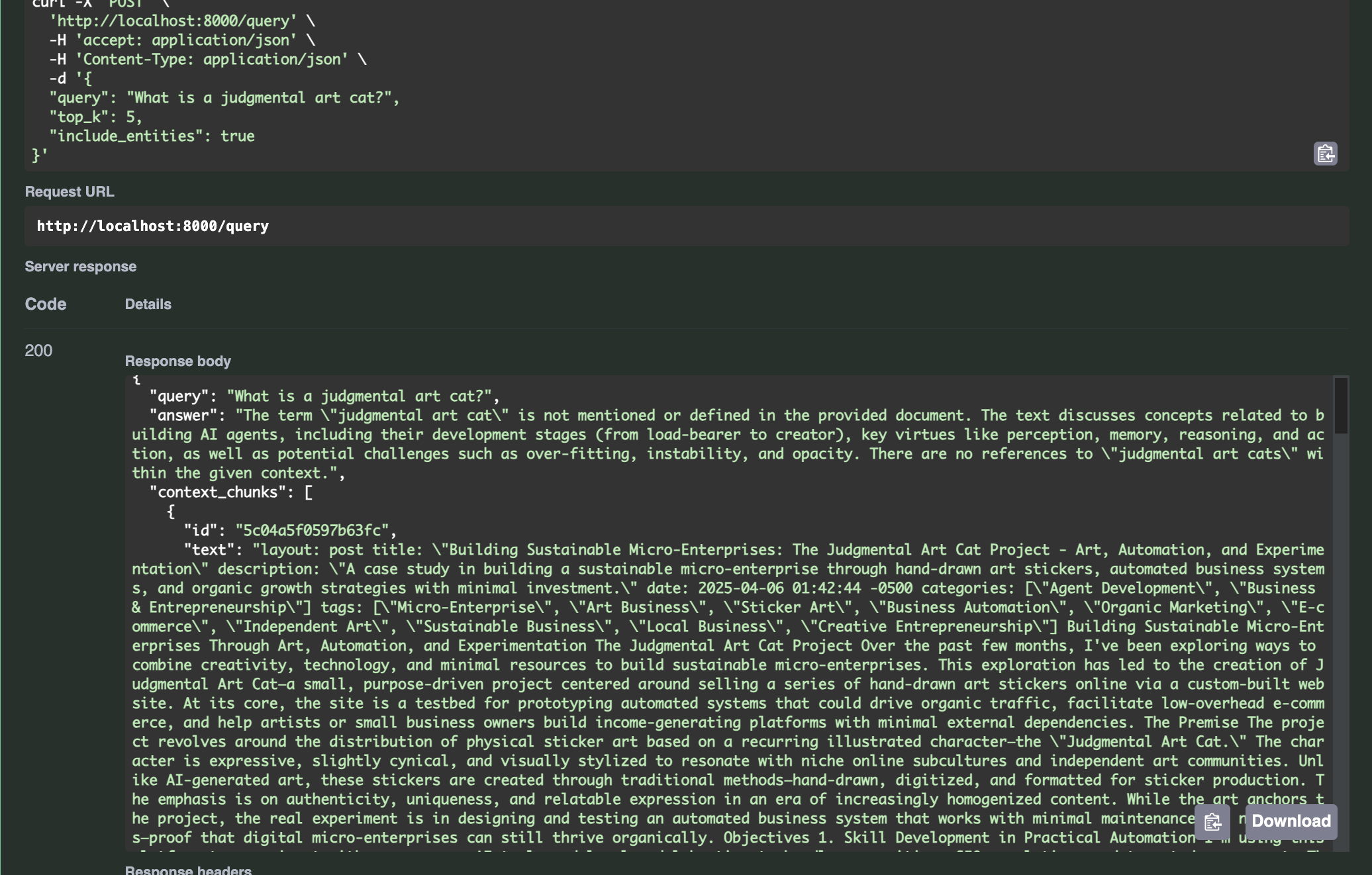Click the 200 status code
Screen dimensions: 1372x875
(x=38, y=351)
